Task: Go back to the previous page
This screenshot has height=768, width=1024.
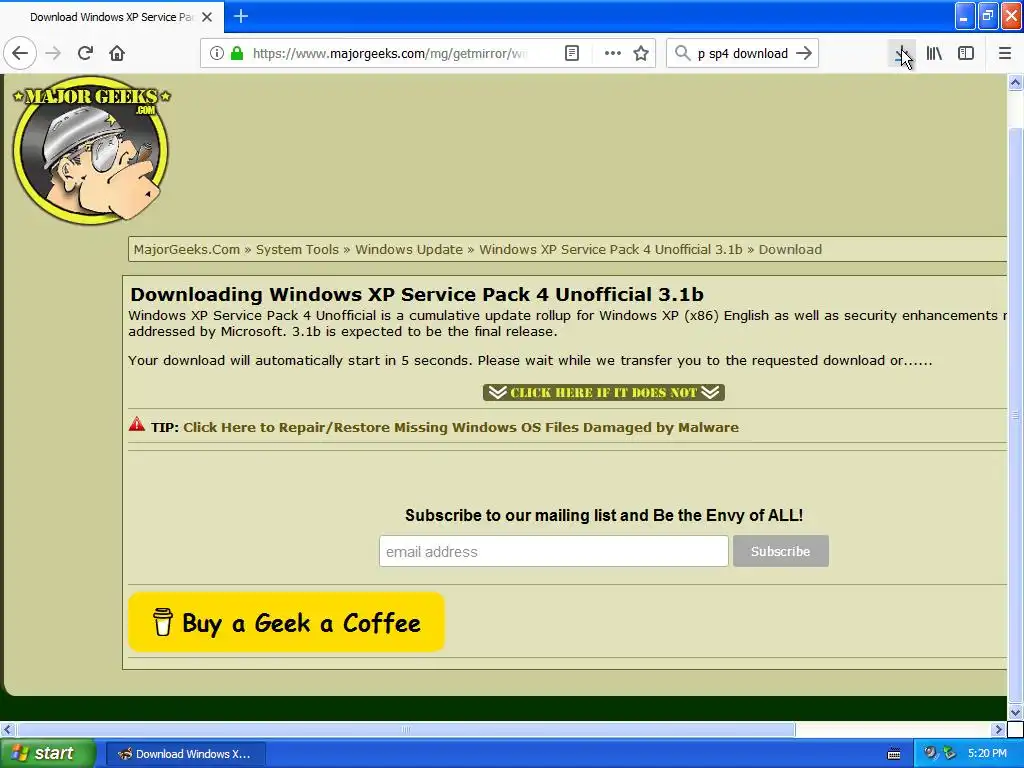Action: pos(20,53)
